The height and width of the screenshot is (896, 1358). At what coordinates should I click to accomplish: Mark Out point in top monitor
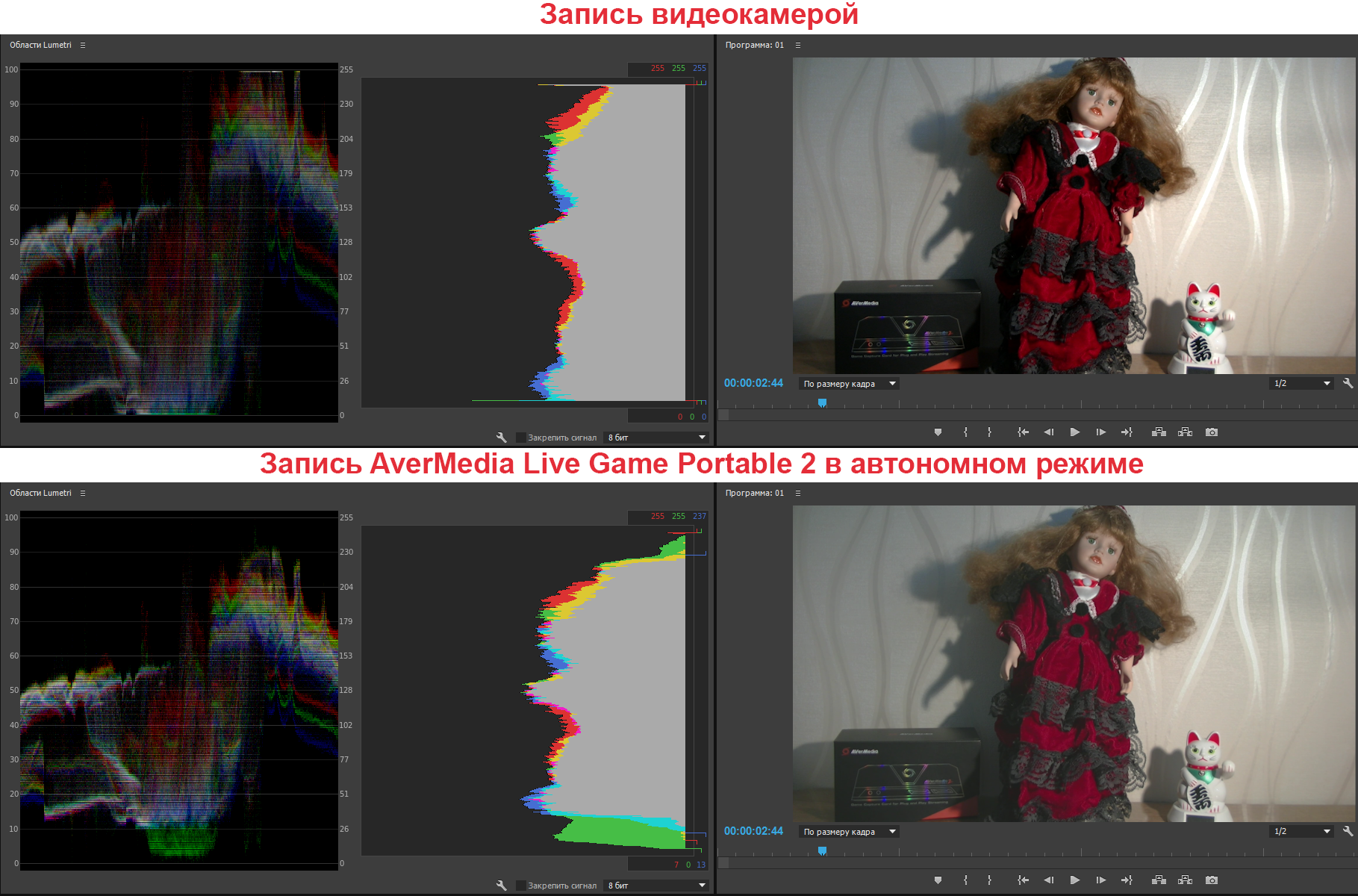tap(989, 432)
